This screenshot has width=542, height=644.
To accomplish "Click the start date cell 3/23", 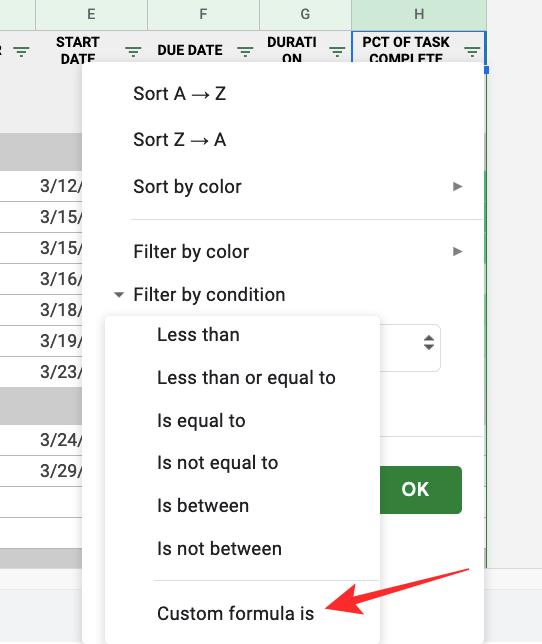I will [60, 372].
